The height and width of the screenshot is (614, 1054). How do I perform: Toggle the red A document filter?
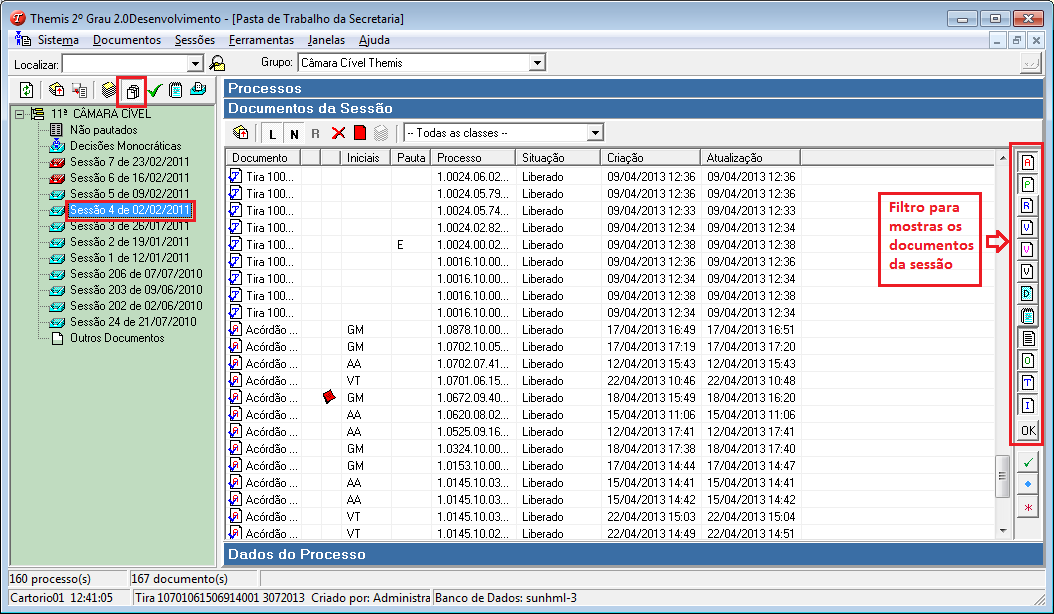1027,162
